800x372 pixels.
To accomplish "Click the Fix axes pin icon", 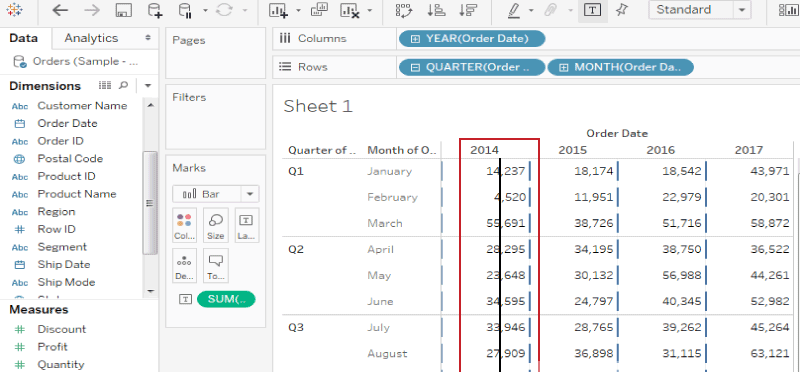I will pos(621,10).
